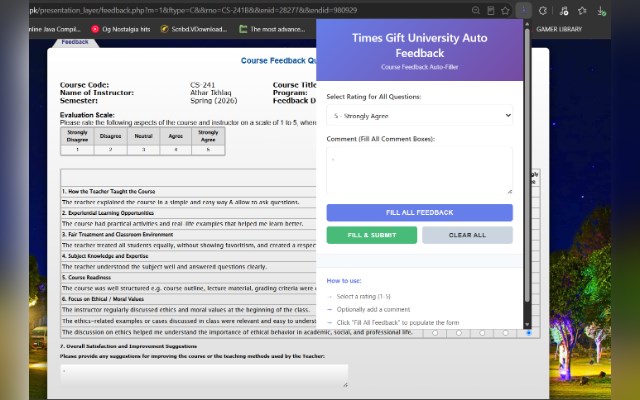Open the favorites list star icon

[x=582, y=11]
